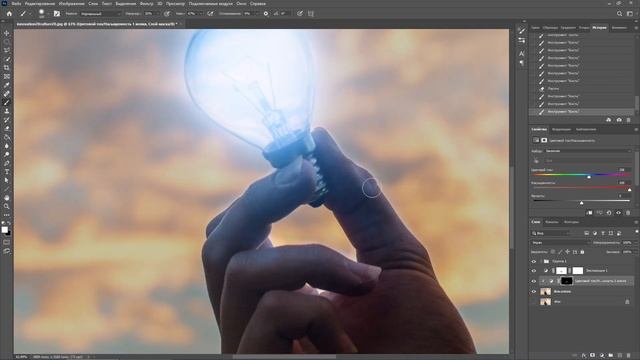Switch to the Каналы tab

(x=551, y=222)
